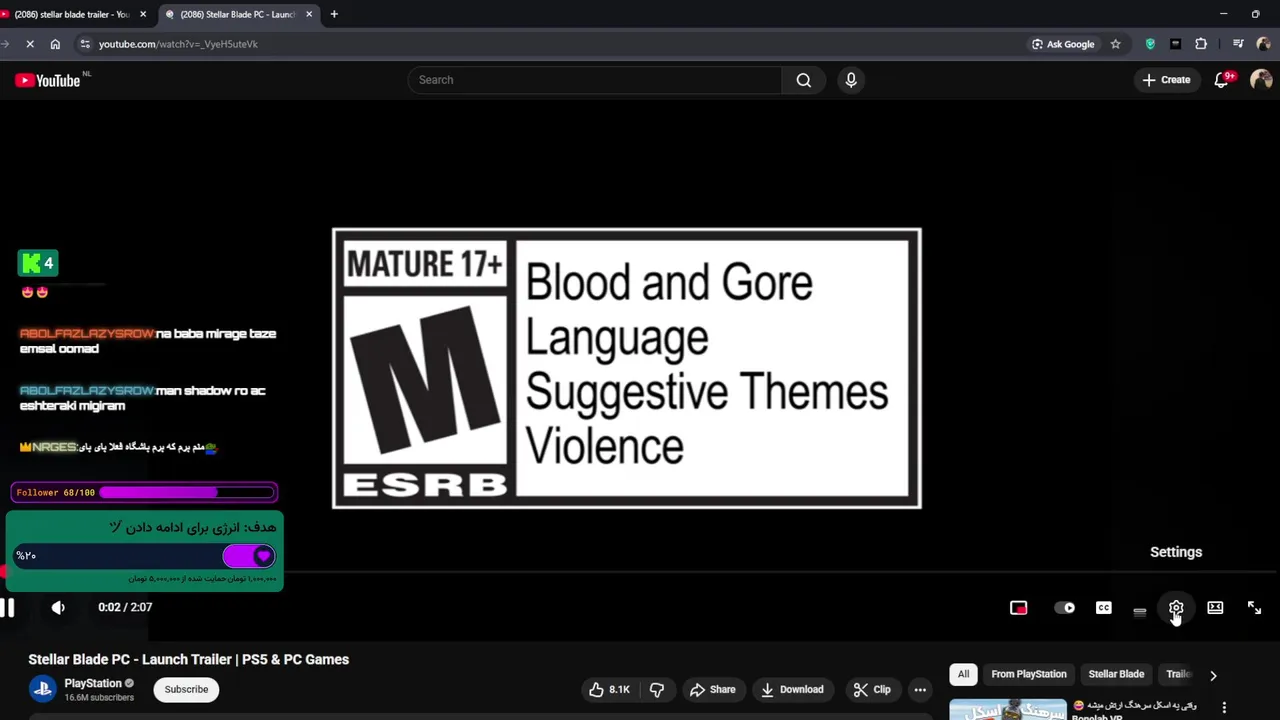Click the Download button
Viewport: 1280px width, 720px height.
click(x=792, y=689)
